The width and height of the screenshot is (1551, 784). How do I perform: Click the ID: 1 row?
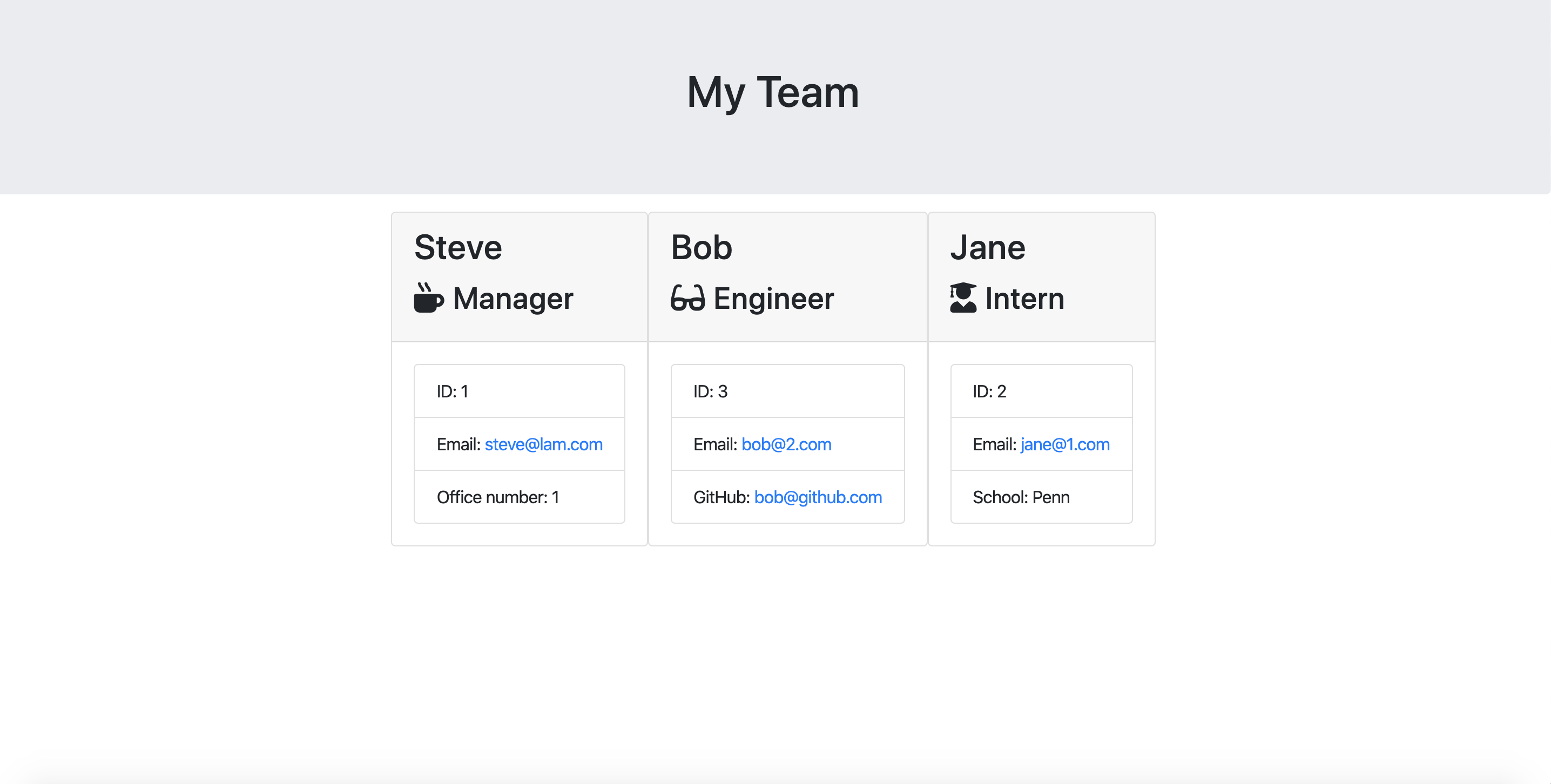[x=520, y=391]
